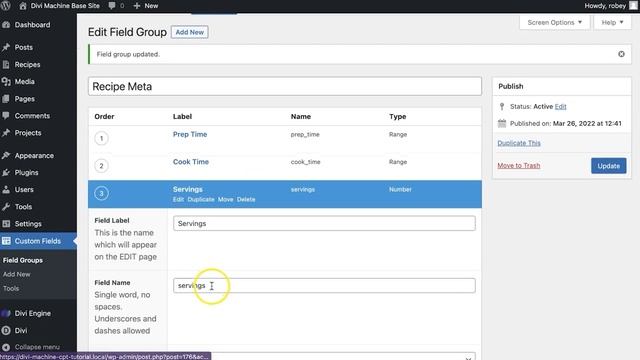This screenshot has height=360, width=640.
Task: Click the order handle for Prep Time row
Action: click(101, 138)
